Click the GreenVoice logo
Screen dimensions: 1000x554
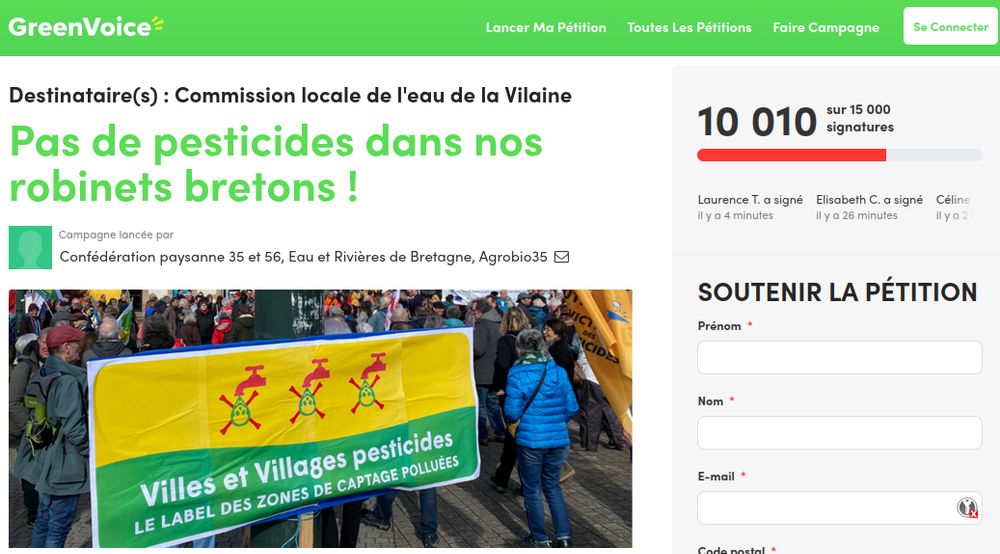click(x=85, y=27)
